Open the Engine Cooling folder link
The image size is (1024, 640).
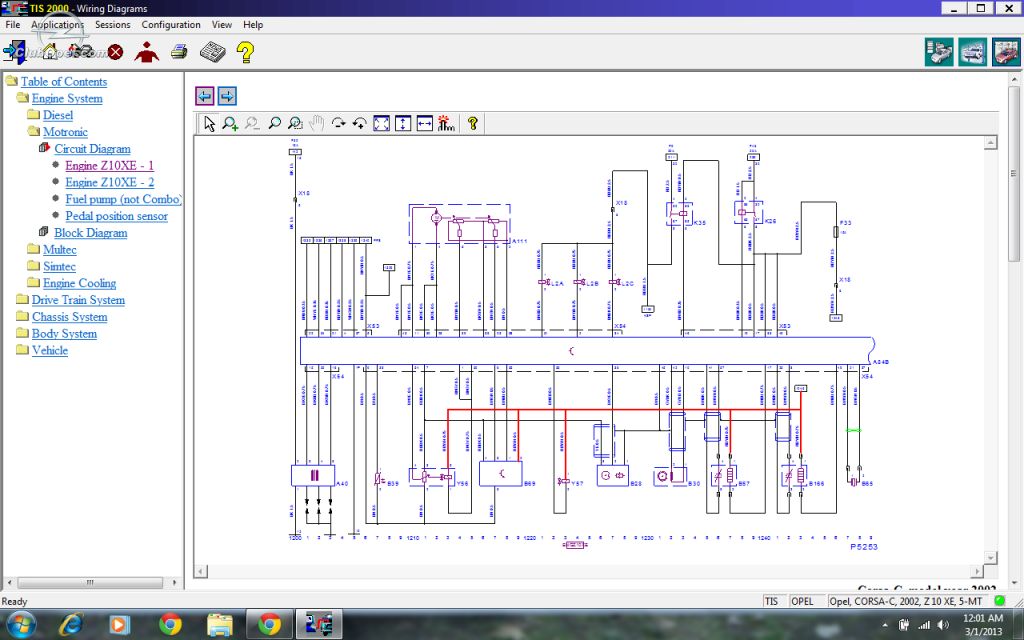click(x=80, y=283)
